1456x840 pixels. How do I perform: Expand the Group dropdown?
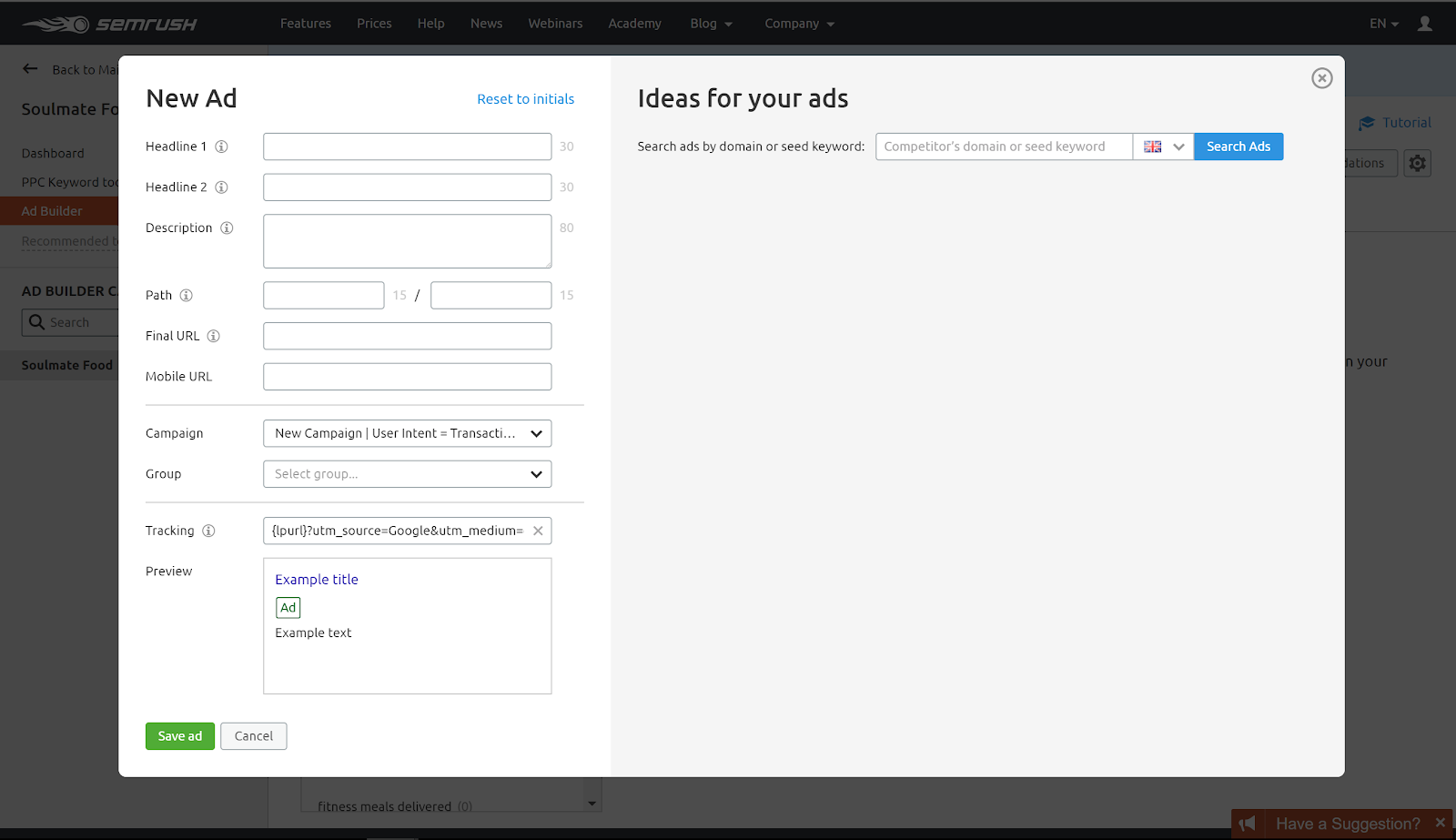(408, 474)
